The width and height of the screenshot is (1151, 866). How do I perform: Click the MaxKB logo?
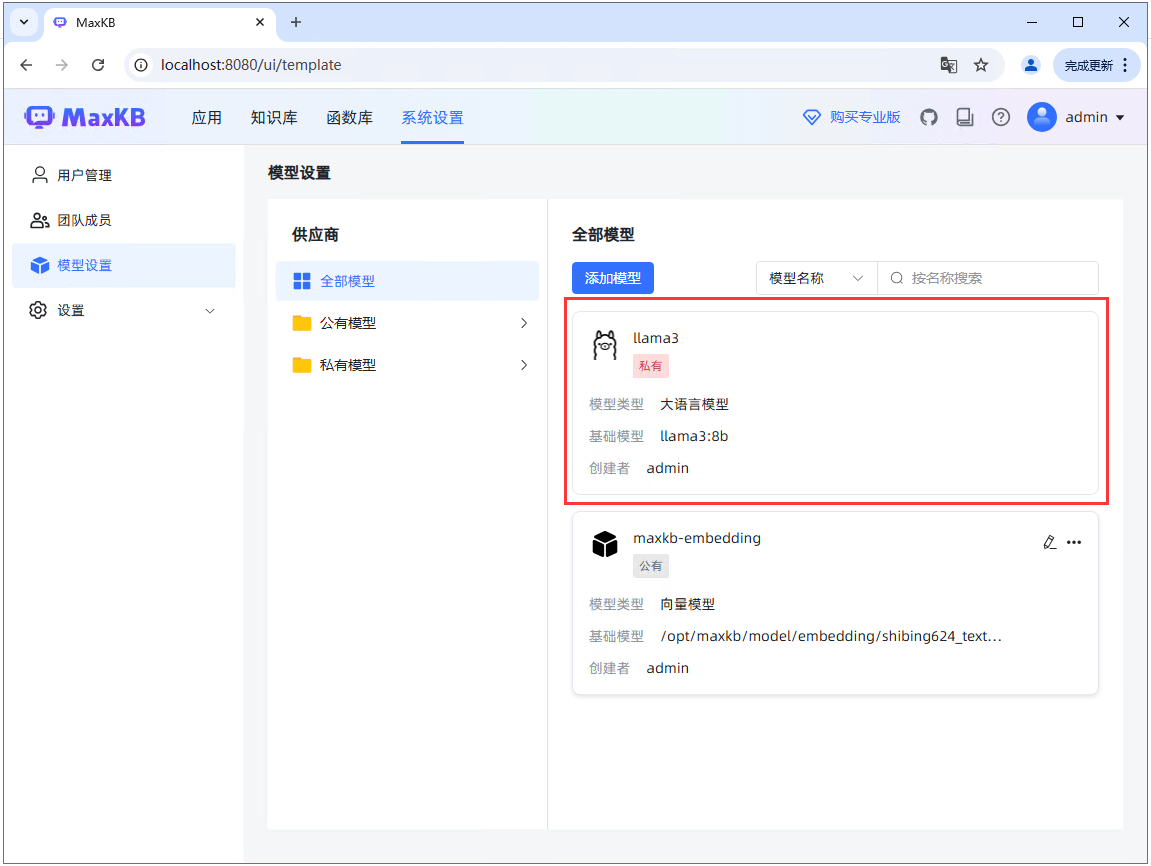tap(84, 117)
